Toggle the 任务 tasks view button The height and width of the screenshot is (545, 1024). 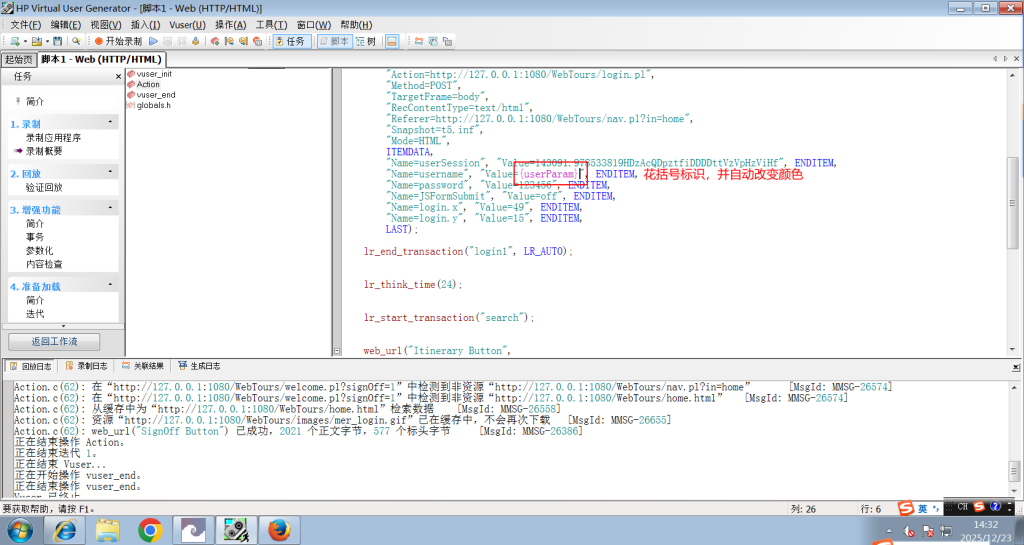pyautogui.click(x=290, y=42)
